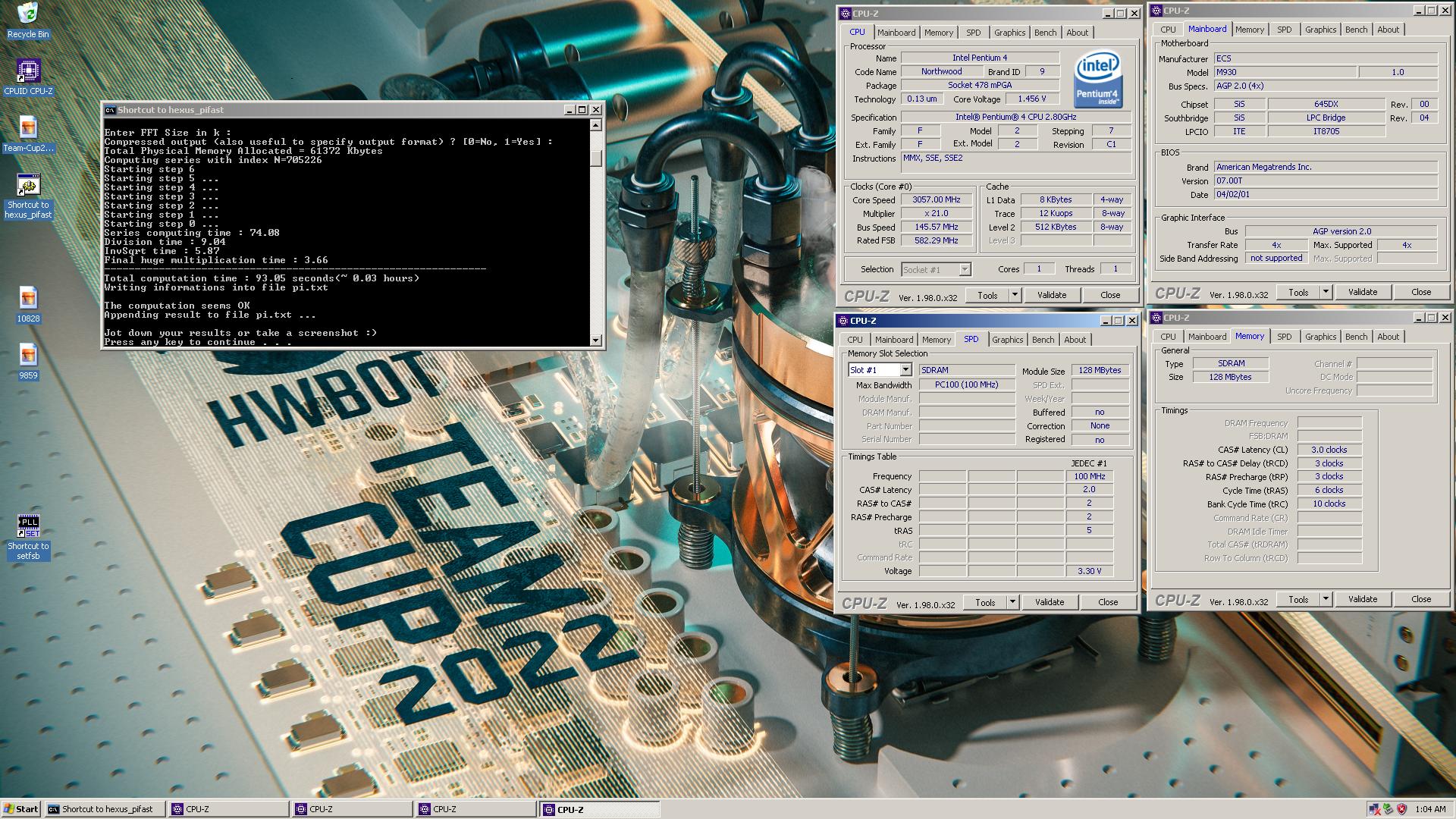Open SPD tab in the Memory timings window
Image resolution: width=1456 pixels, height=819 pixels.
(1284, 337)
